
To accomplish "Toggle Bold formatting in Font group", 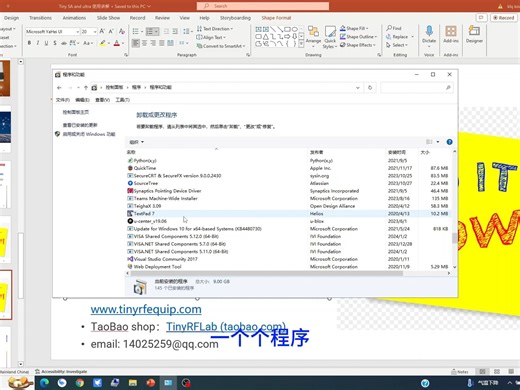I will coord(29,43).
